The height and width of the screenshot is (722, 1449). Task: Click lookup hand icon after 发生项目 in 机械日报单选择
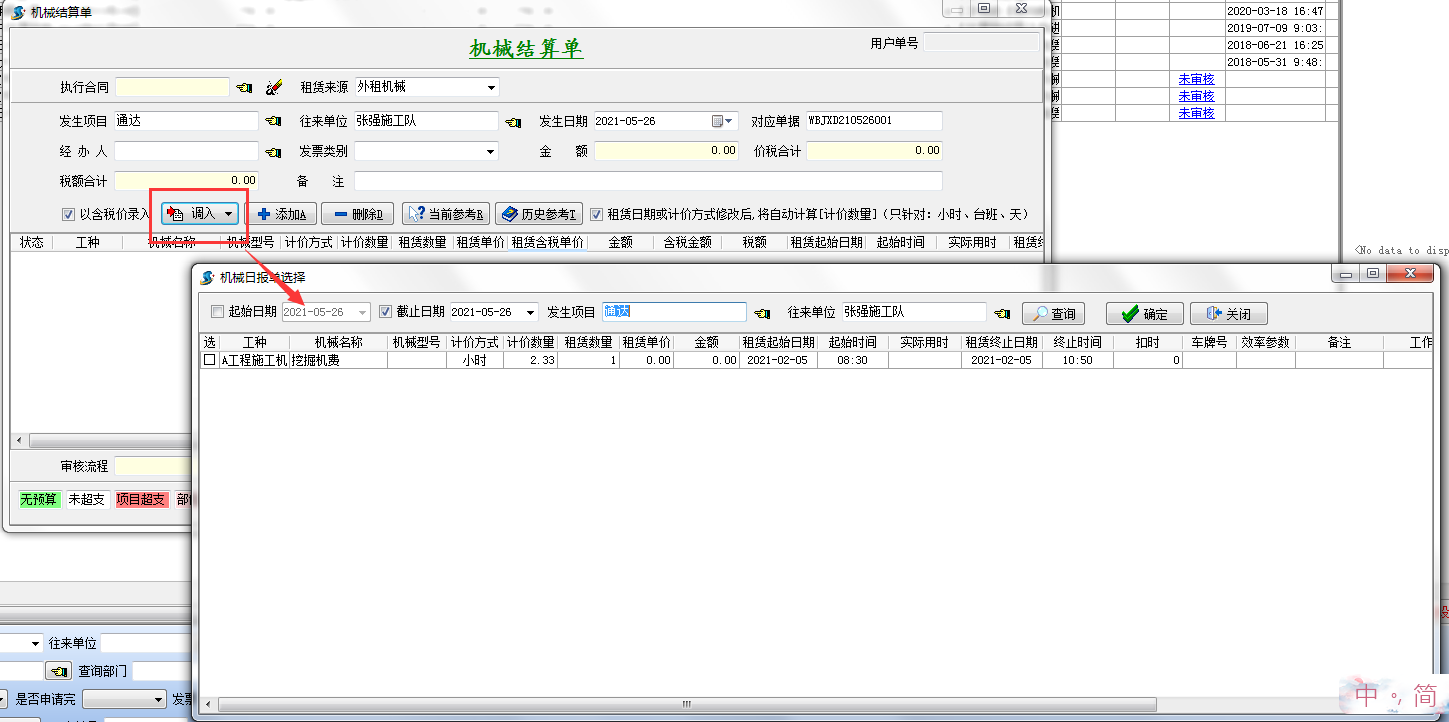761,313
